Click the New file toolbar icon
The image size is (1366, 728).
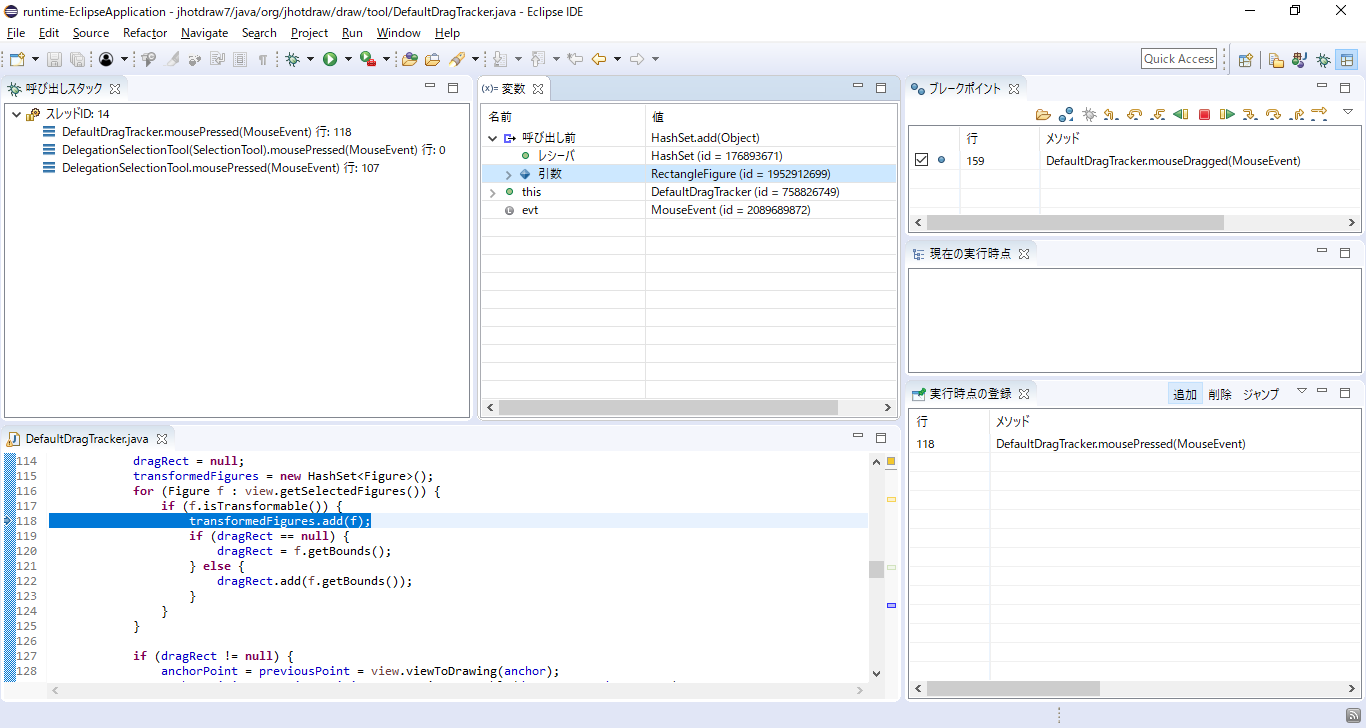tap(16, 59)
